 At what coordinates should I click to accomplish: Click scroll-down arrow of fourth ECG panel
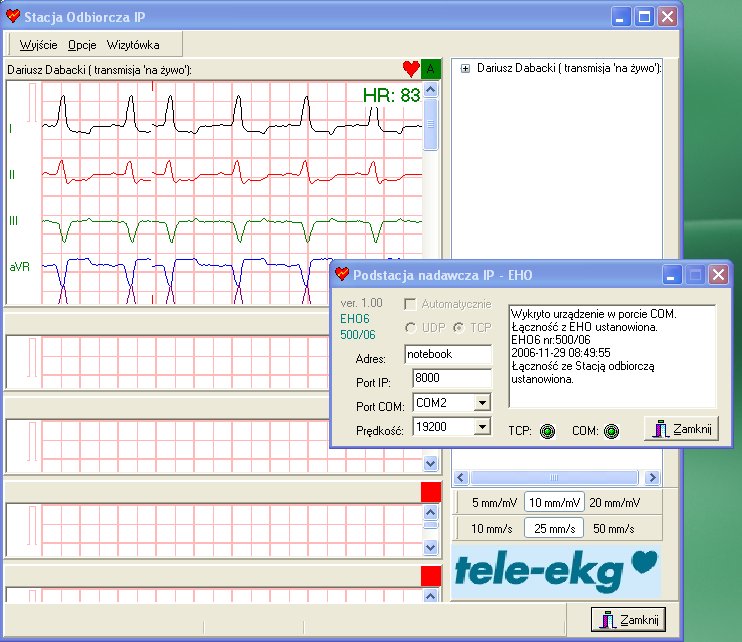tap(430, 547)
